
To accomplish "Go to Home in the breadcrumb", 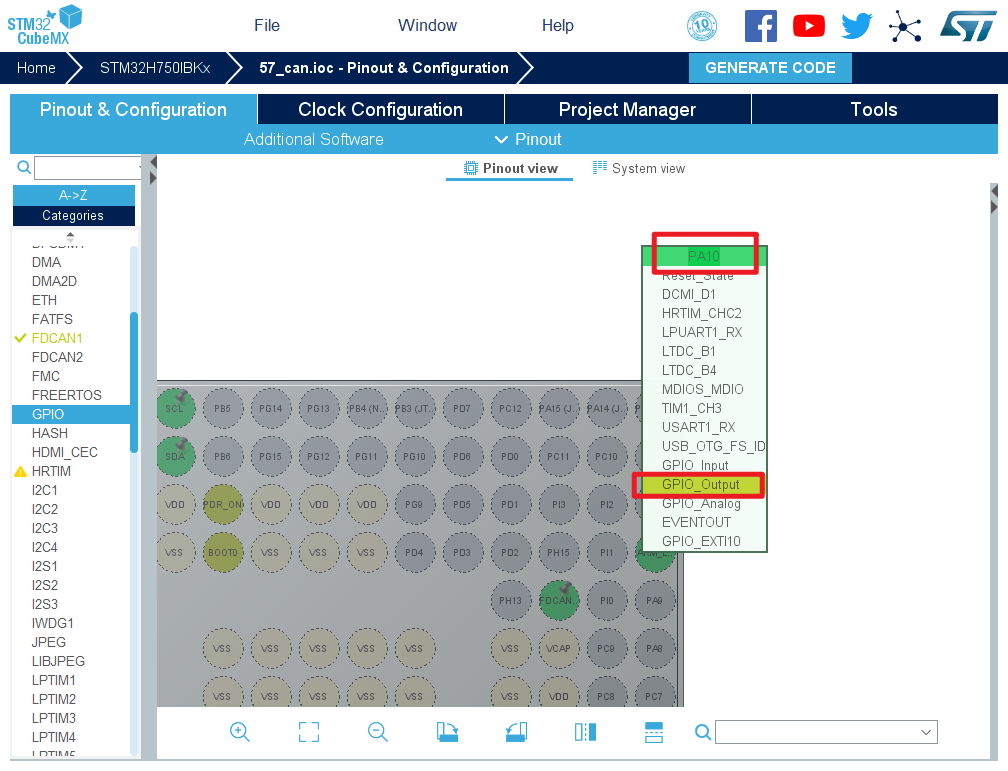I will coord(36,68).
